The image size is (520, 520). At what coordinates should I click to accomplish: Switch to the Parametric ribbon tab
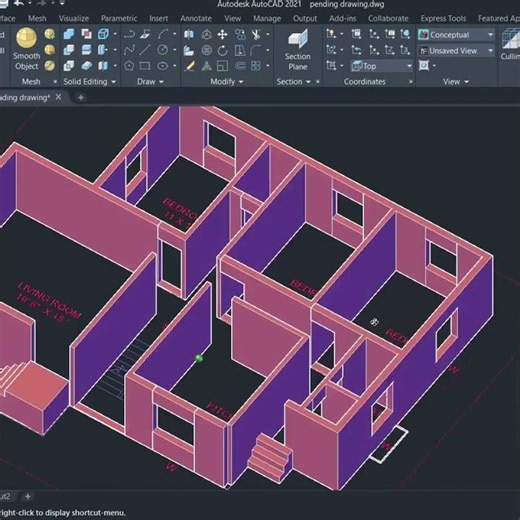tap(119, 18)
